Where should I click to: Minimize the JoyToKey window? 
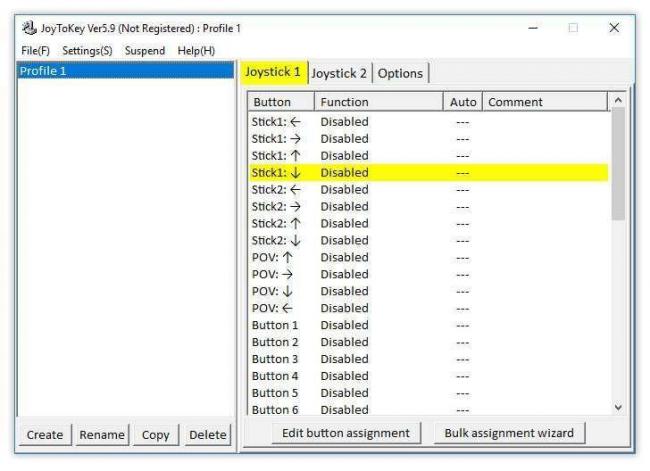click(x=533, y=28)
